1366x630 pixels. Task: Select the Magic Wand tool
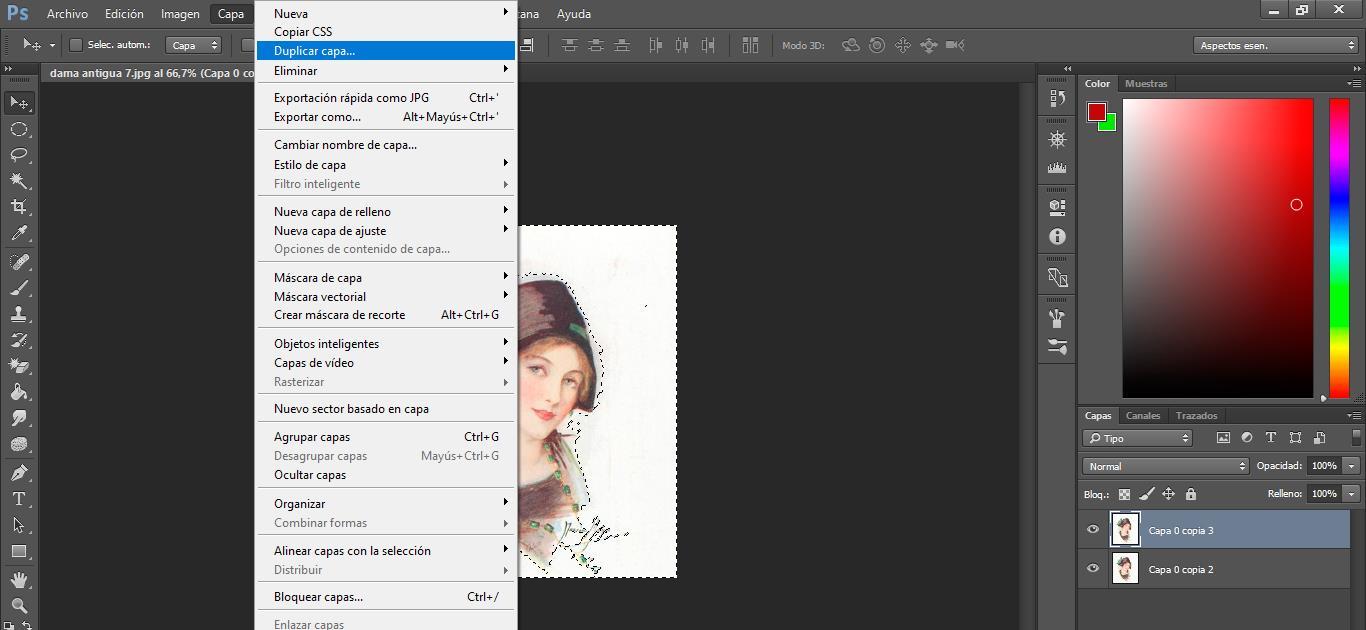point(19,181)
